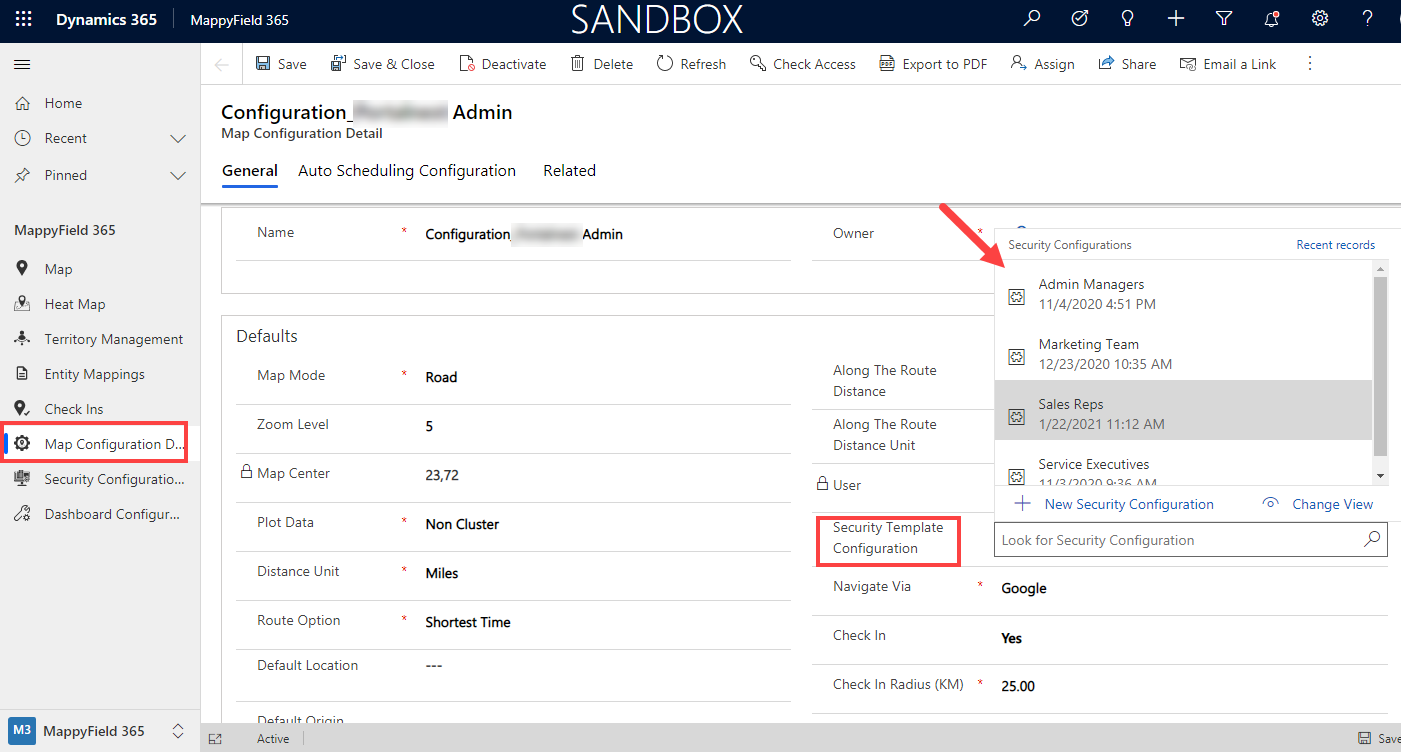Screen dimensions: 1401x752
Task: Click the lookup search magnifier icon
Action: tap(1372, 539)
